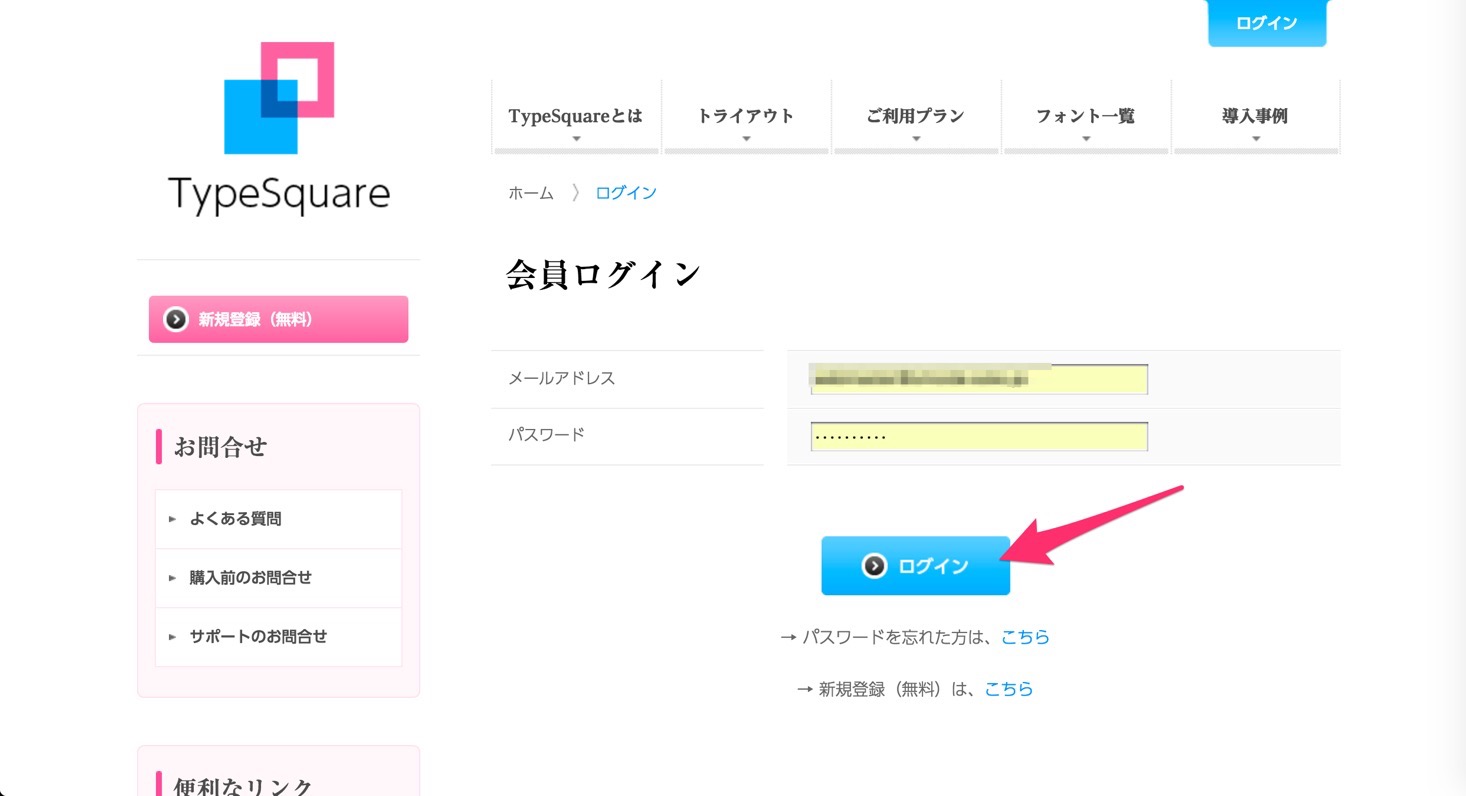Expand dropdown arrow under トライアウト
Viewport: 1466px width, 796px height.
click(746, 139)
